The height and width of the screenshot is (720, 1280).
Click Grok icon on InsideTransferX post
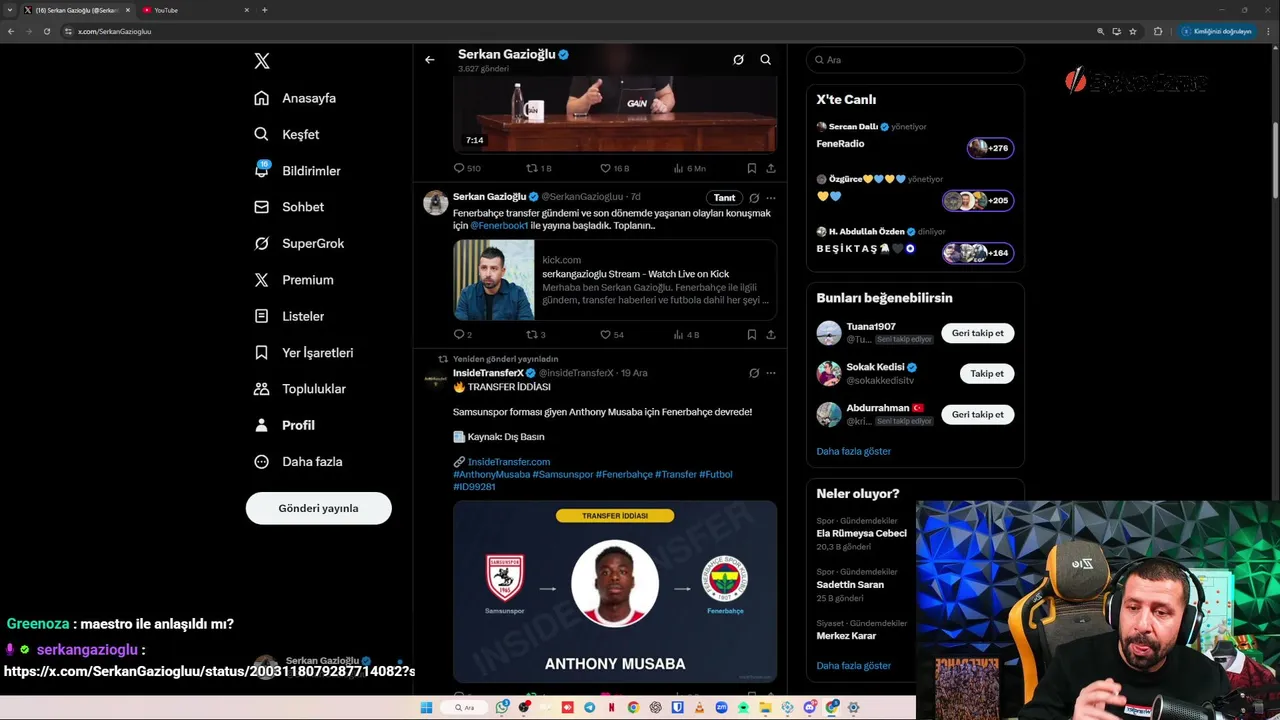754,373
